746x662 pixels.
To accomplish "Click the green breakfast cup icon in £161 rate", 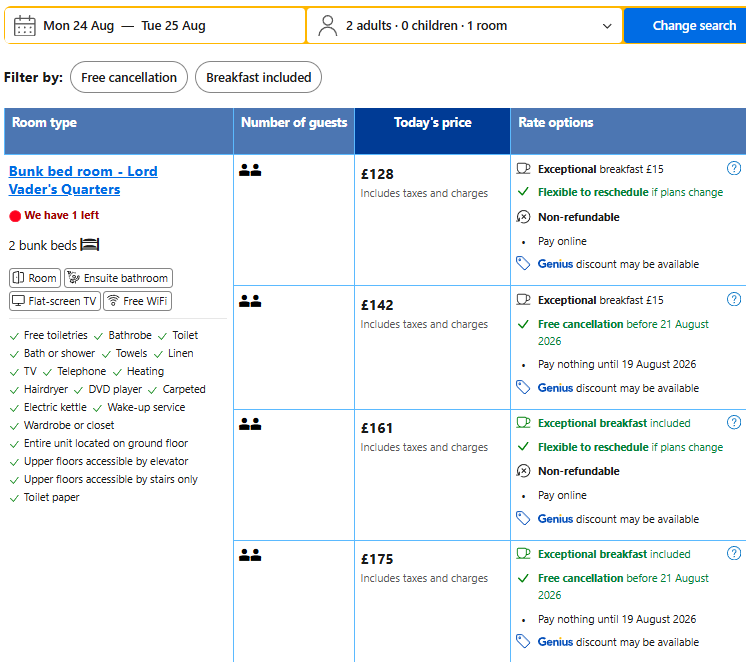I will coord(523,423).
